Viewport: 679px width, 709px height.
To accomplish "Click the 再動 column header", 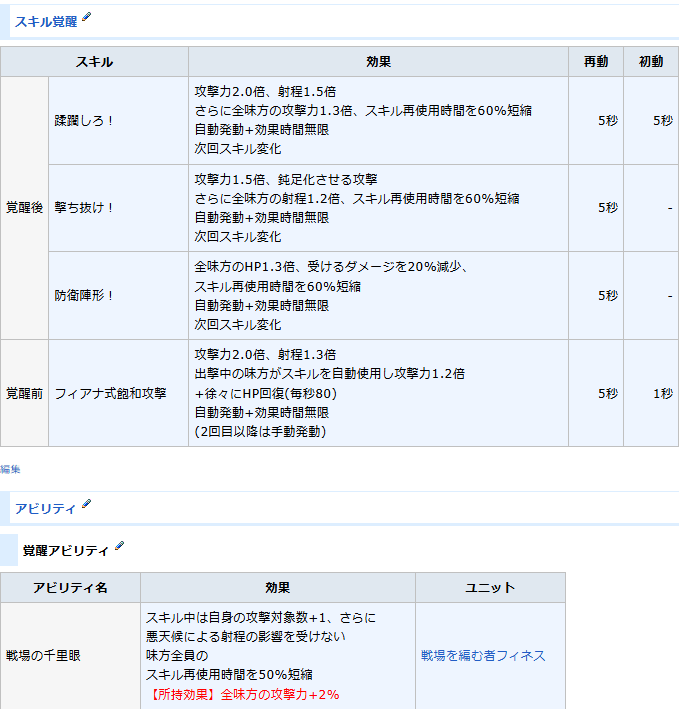I will 596,62.
